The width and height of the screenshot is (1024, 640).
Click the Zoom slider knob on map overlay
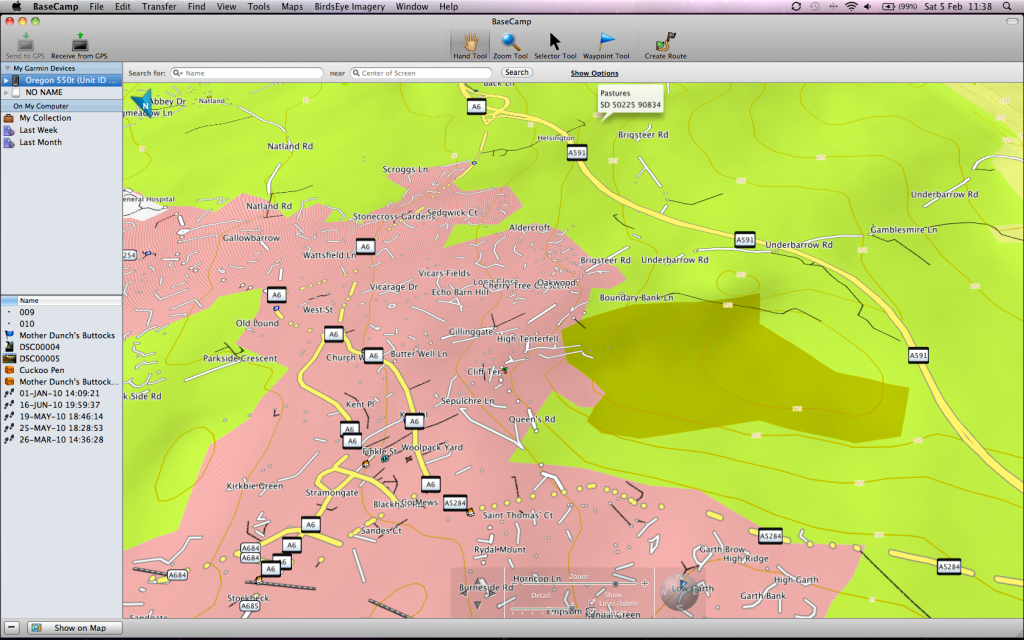click(x=615, y=583)
